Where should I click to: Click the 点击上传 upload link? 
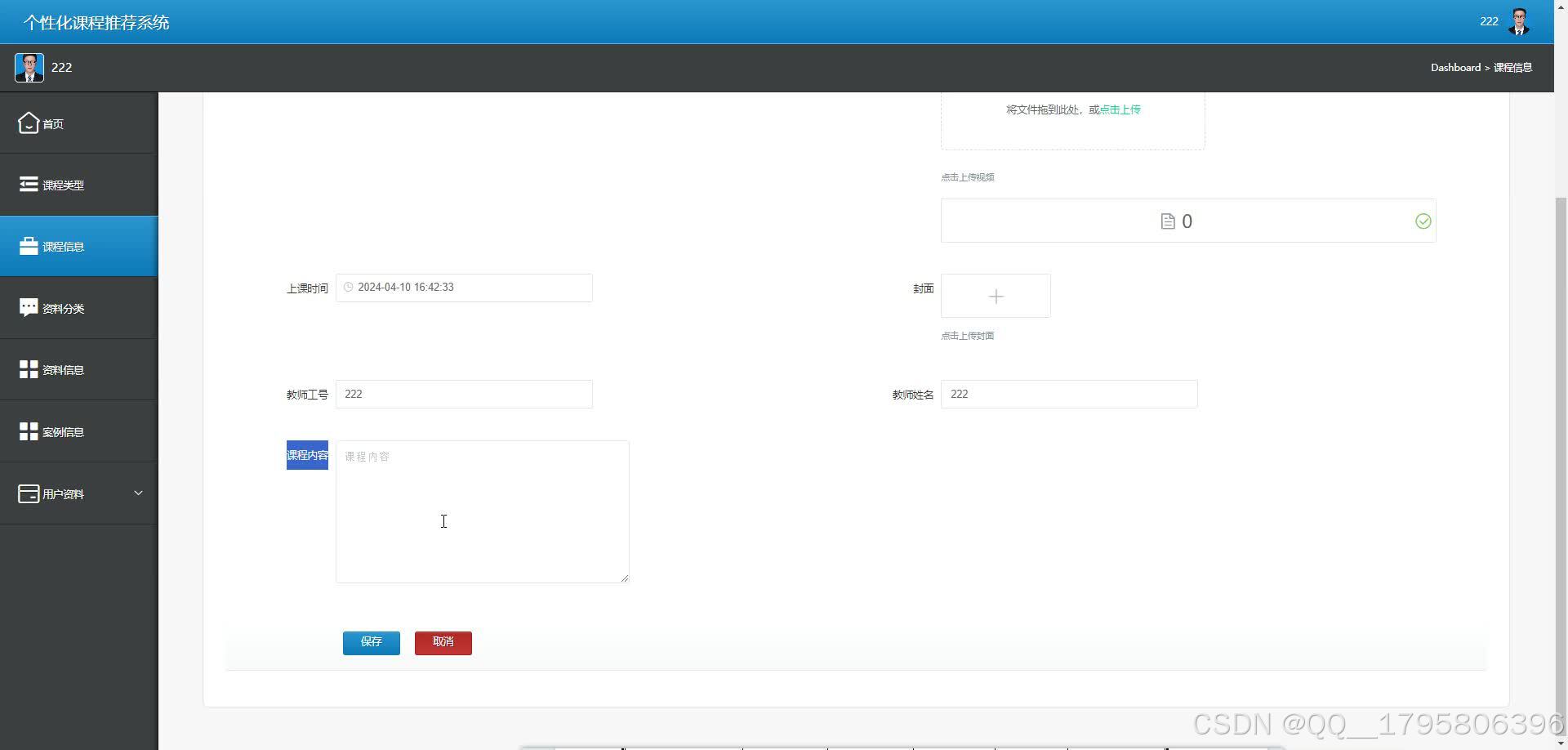point(1120,109)
